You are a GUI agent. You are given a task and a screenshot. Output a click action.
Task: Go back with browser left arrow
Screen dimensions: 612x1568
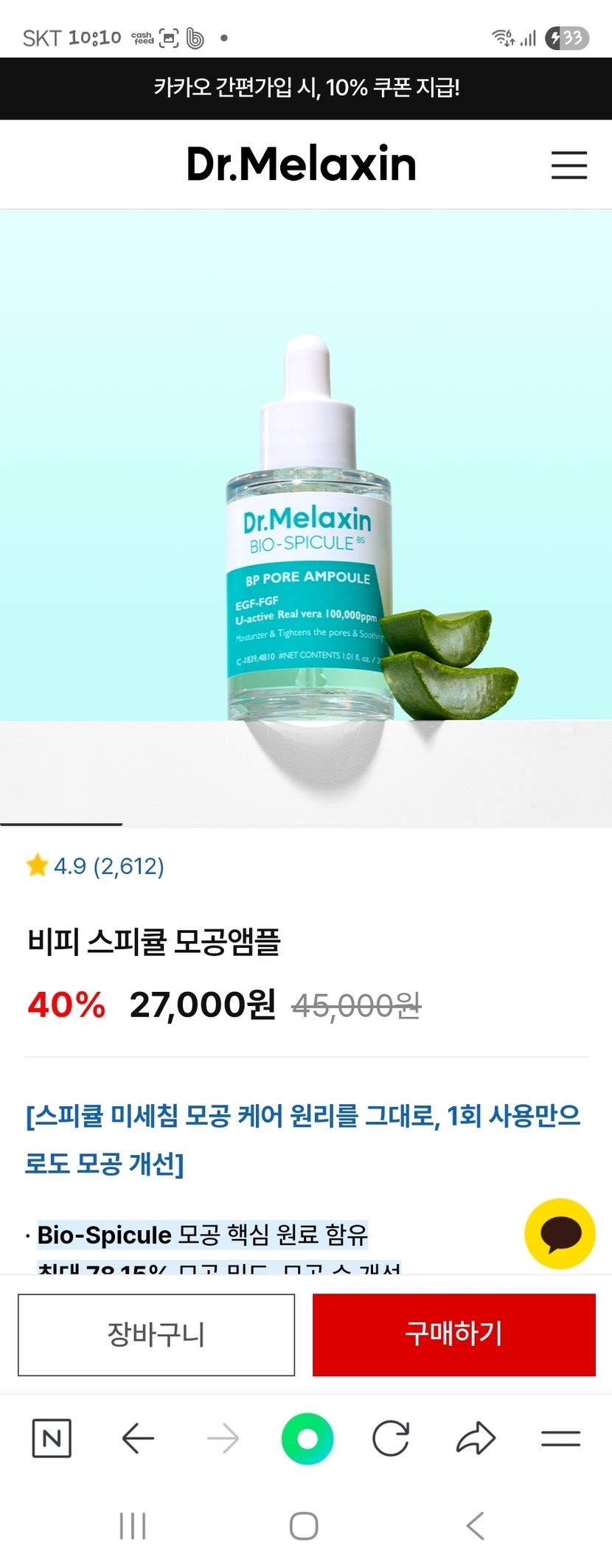click(138, 1438)
